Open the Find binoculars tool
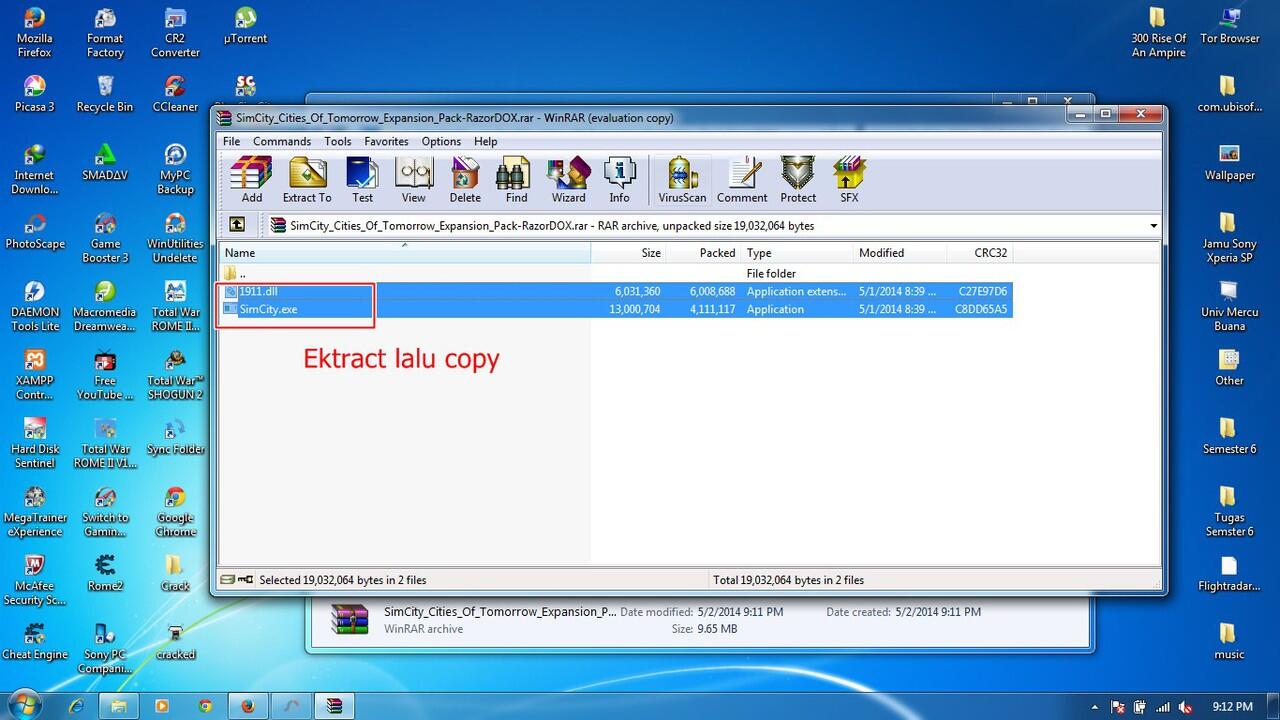 516,180
